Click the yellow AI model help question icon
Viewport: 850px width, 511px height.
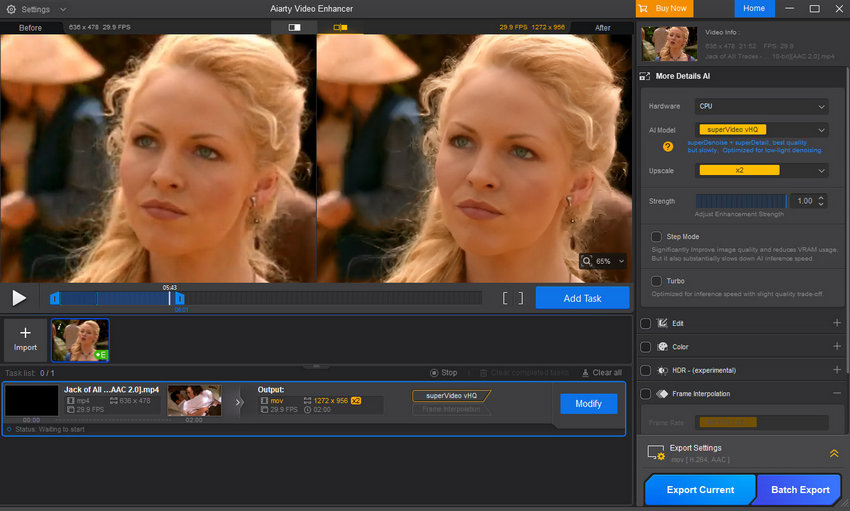pyautogui.click(x=668, y=146)
